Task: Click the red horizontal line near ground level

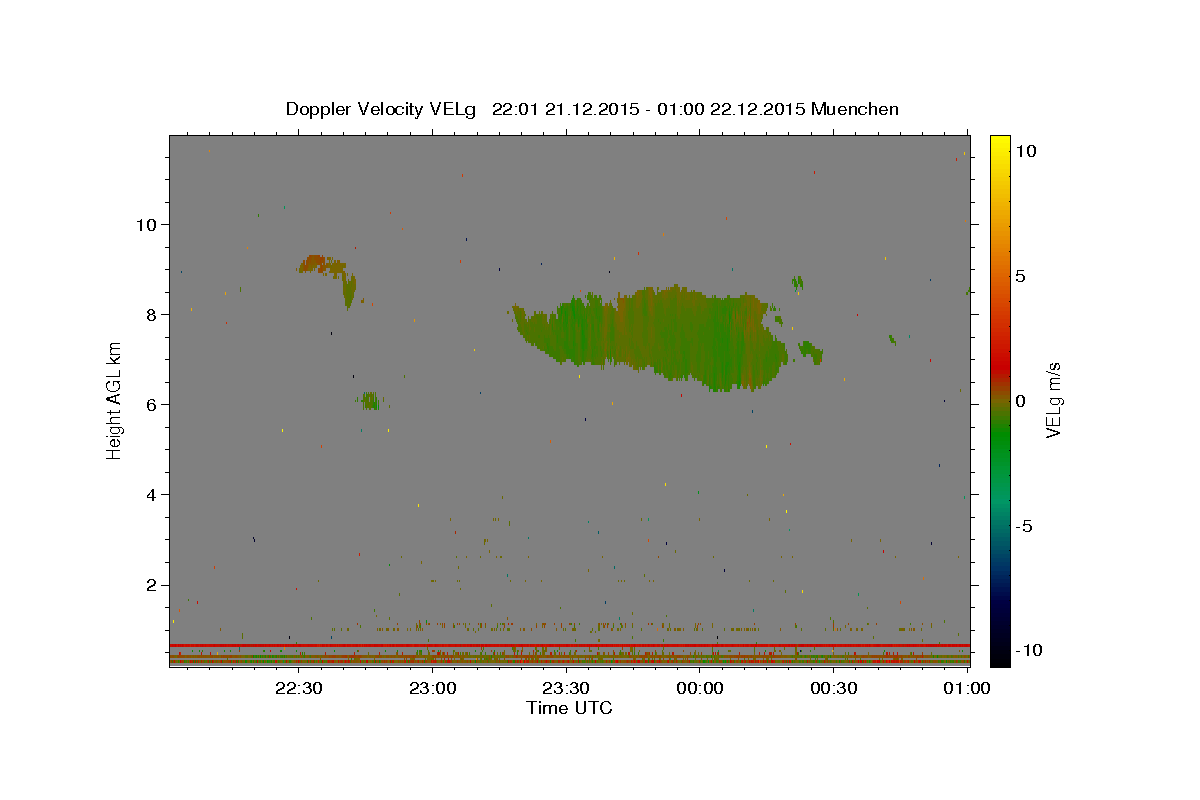Action: [x=569, y=646]
